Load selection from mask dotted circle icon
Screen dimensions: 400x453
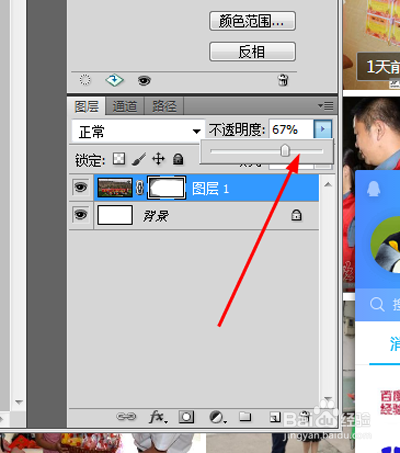(x=85, y=80)
